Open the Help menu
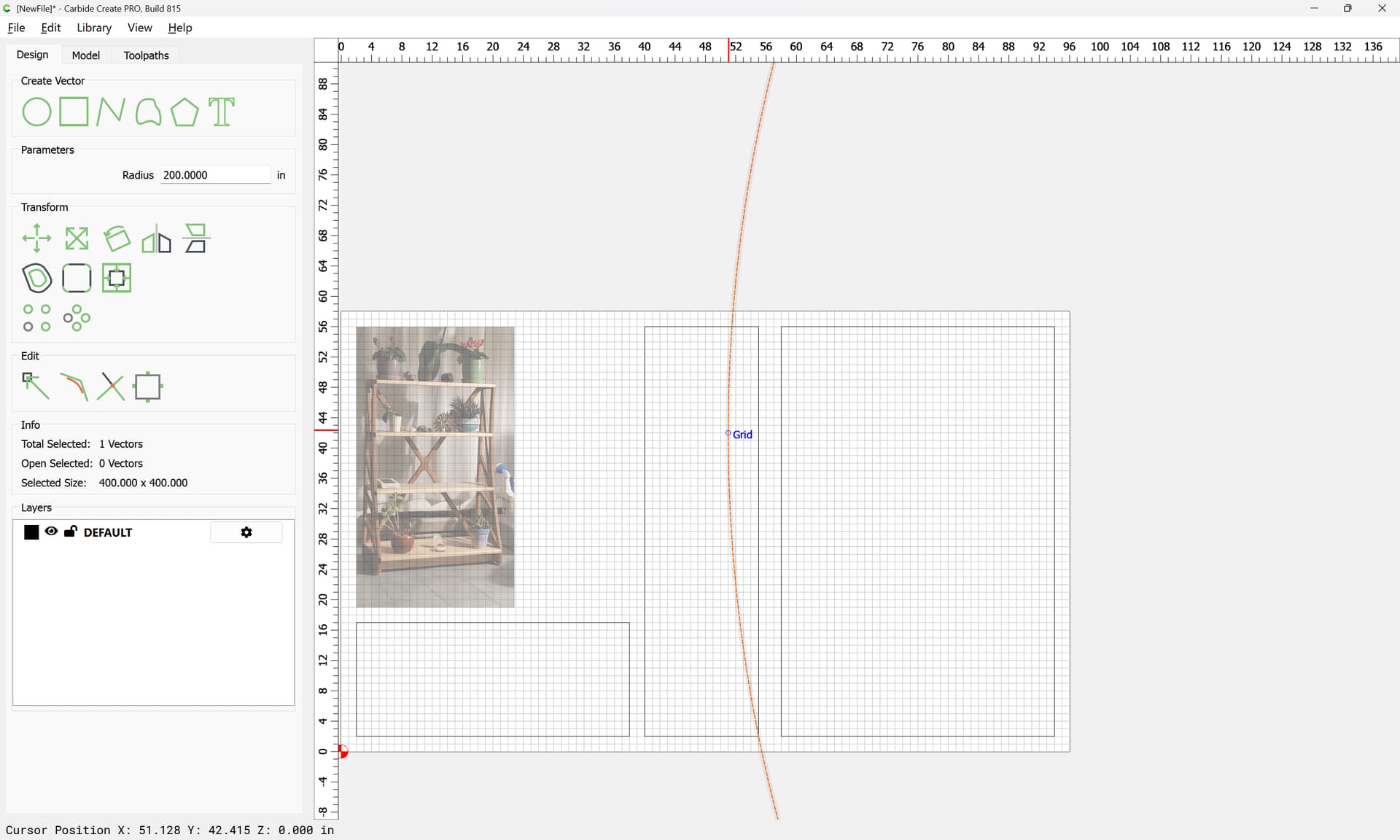 [180, 28]
